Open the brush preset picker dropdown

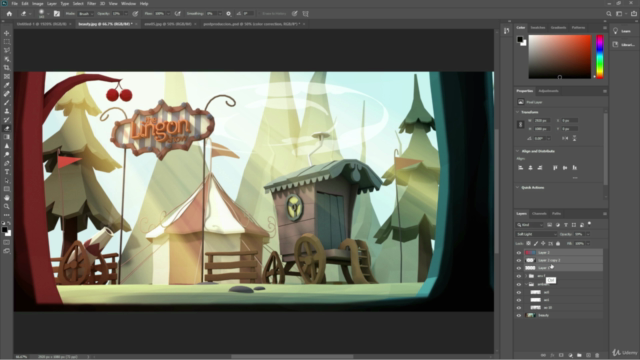click(x=48, y=13)
